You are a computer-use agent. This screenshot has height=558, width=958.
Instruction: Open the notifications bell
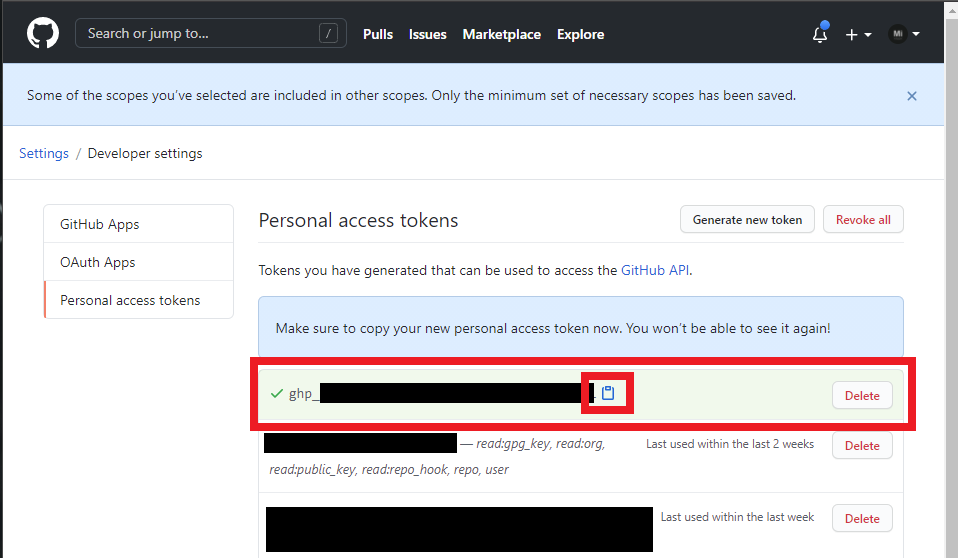pos(820,34)
